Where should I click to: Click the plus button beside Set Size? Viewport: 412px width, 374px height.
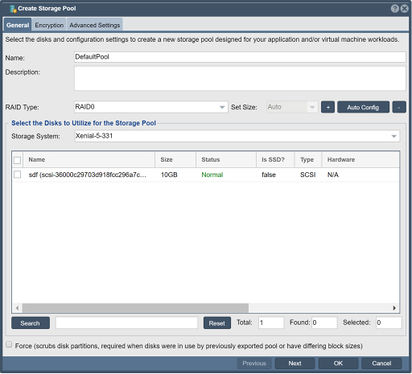(x=328, y=107)
